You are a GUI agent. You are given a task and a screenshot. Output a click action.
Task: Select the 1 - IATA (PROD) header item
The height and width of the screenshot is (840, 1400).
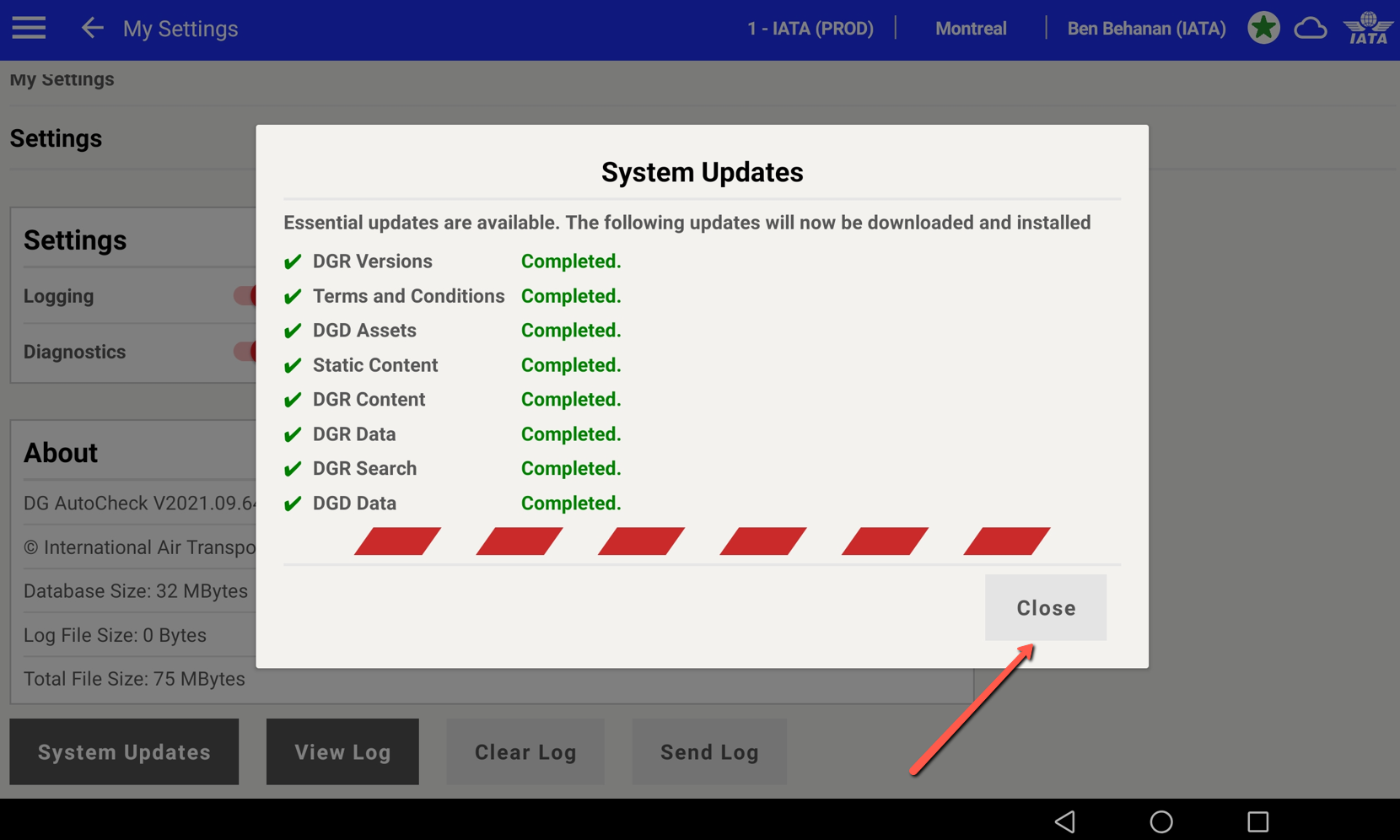pyautogui.click(x=810, y=29)
